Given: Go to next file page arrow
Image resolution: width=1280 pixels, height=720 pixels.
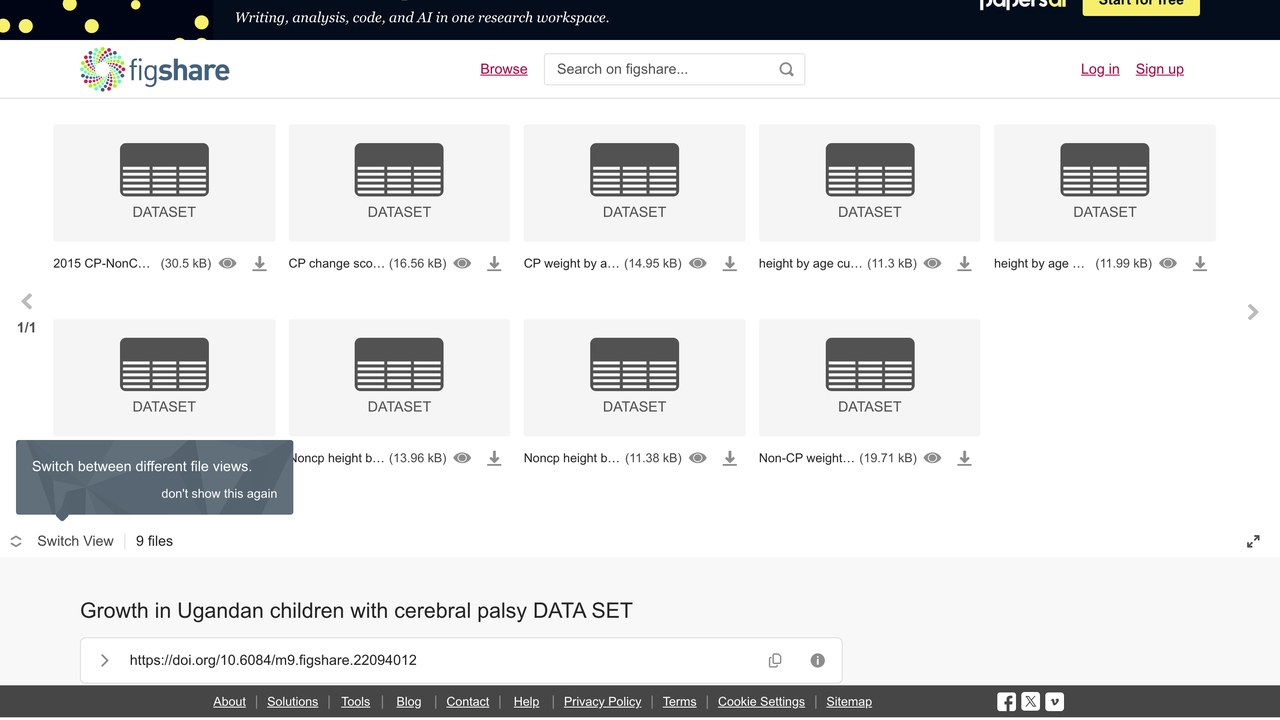Looking at the screenshot, I should [1253, 312].
